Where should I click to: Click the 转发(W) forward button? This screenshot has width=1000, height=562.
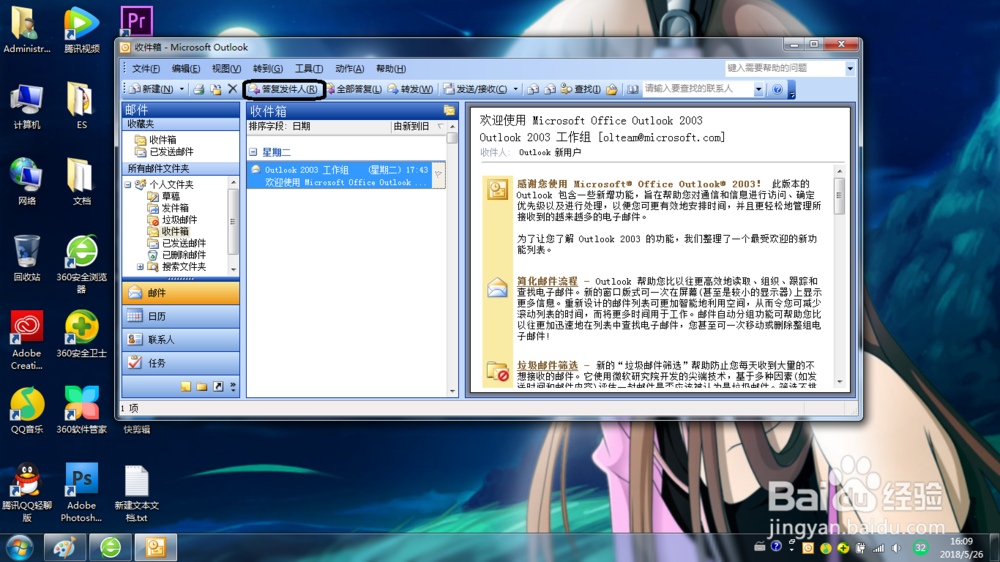pos(411,89)
